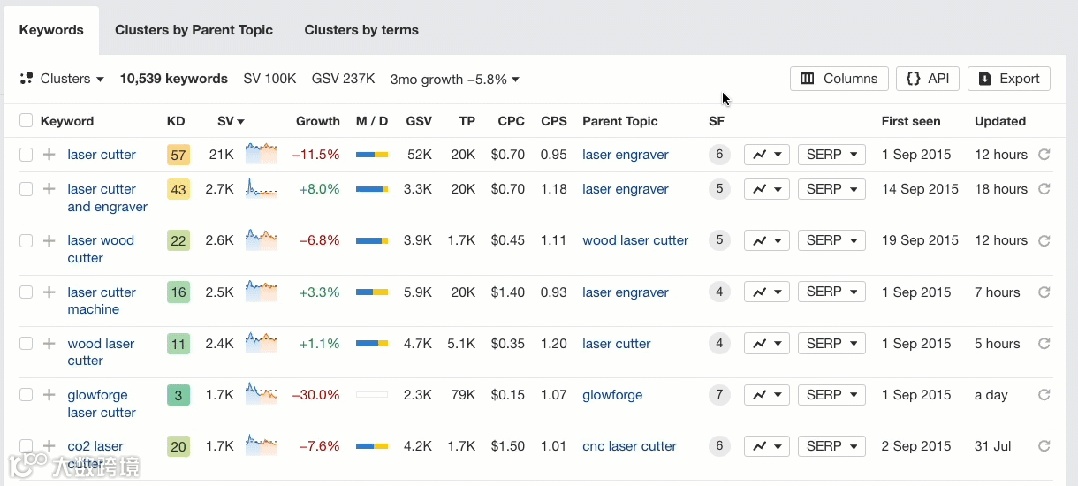Click KD badge 3 for glowforge row
This screenshot has height=486, width=1078.
(x=178, y=395)
